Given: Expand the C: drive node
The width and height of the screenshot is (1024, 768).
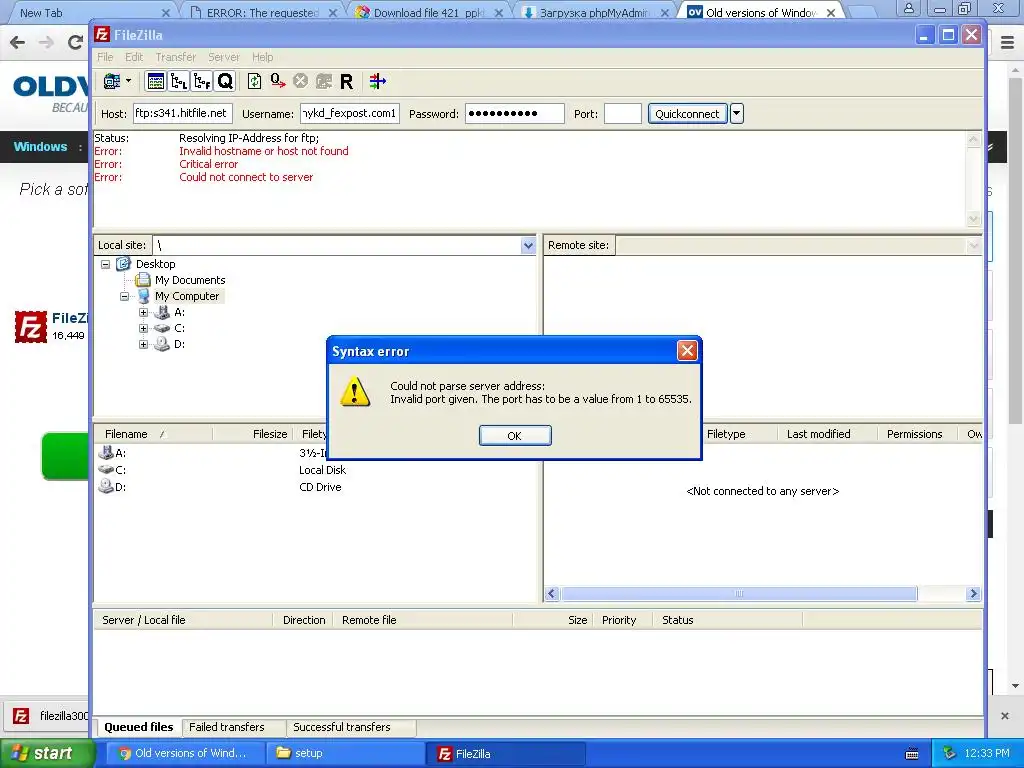Looking at the screenshot, I should click(144, 328).
